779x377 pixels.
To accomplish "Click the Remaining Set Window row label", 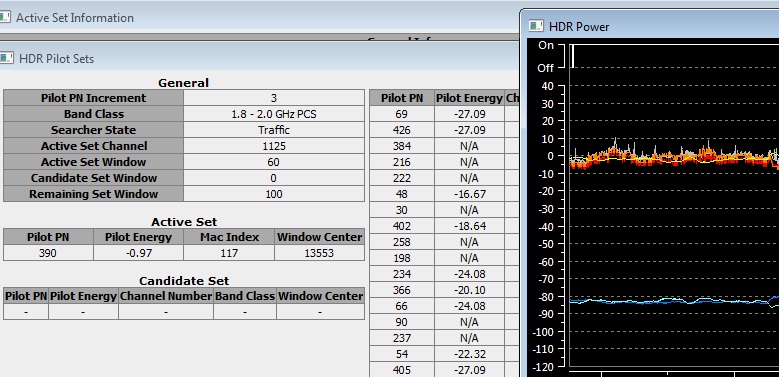I will tap(93, 194).
